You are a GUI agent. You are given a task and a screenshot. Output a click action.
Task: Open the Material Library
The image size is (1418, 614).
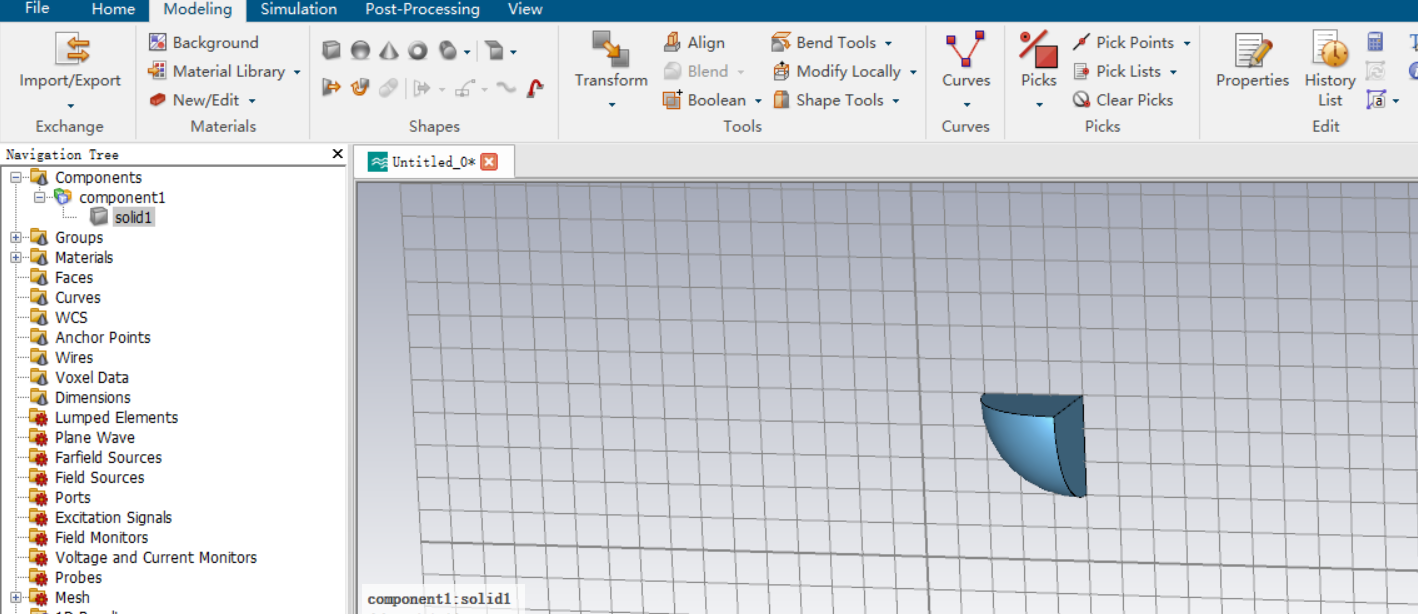coord(218,71)
